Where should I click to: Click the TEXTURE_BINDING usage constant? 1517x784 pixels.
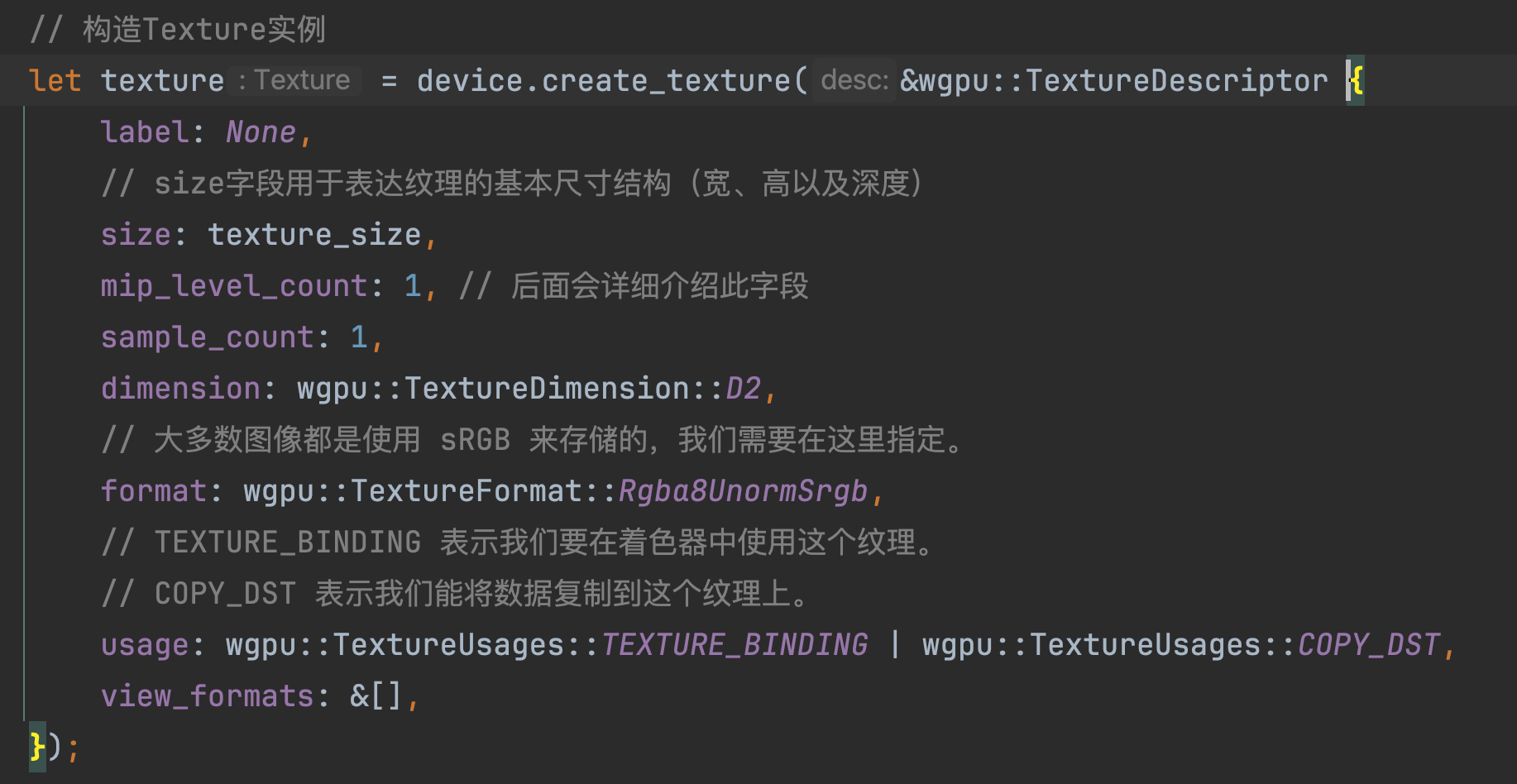[735, 645]
